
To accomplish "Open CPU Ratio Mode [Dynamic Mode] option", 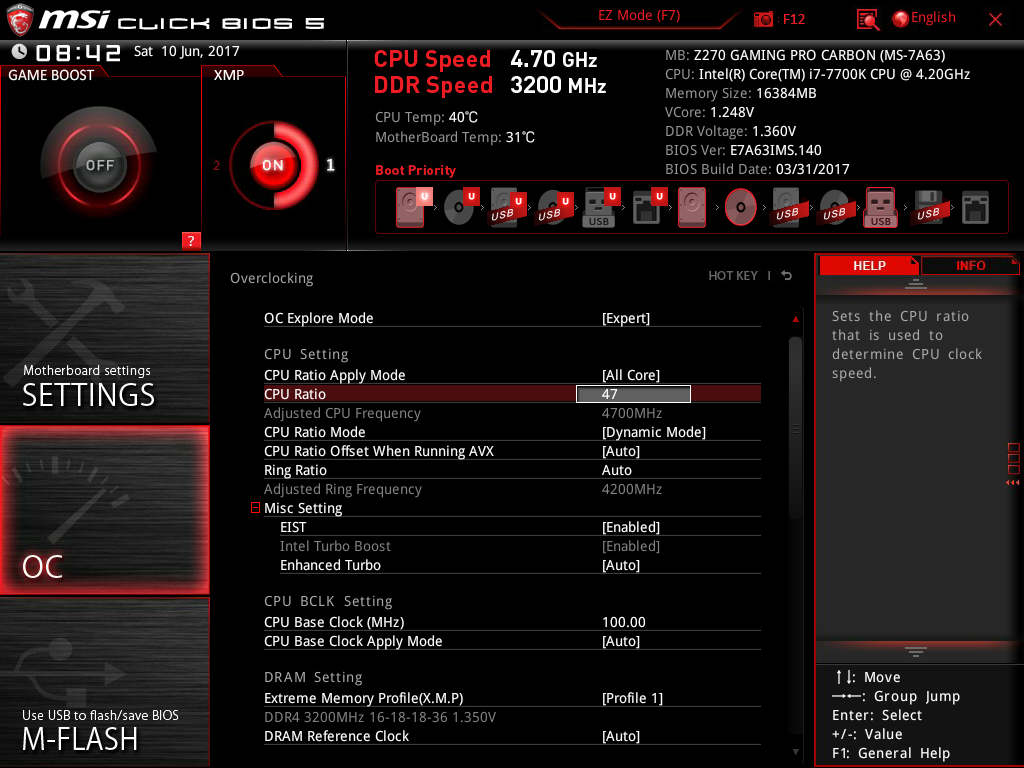I will [512, 432].
